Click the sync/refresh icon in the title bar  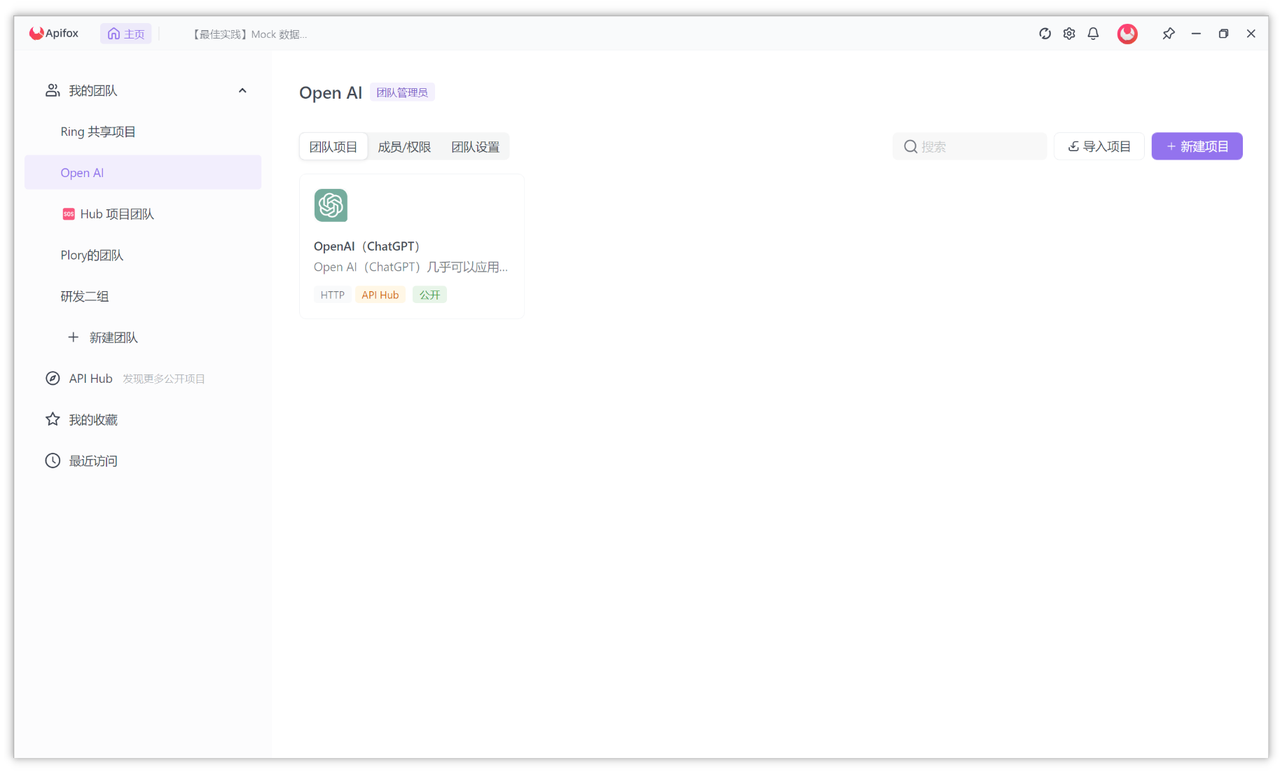1044,33
